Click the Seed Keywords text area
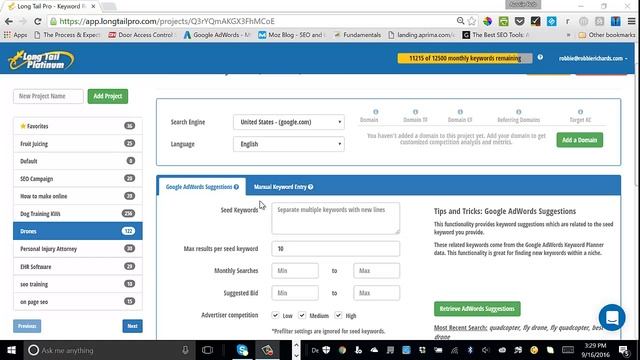Image resolution: width=640 pixels, height=360 pixels. coord(336,218)
